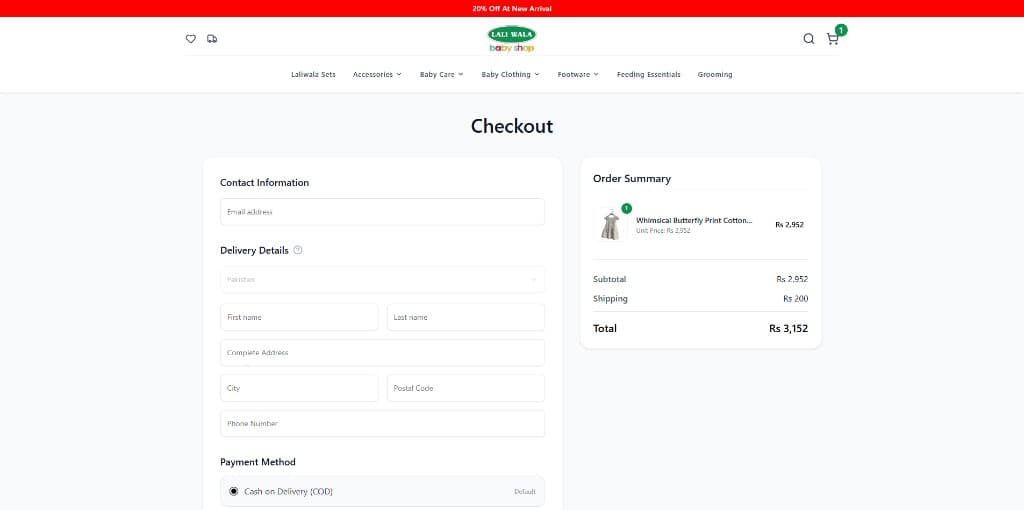Image resolution: width=1024 pixels, height=510 pixels.
Task: Click the Unit Price Rs 2,952 text
Action: pyautogui.click(x=663, y=231)
